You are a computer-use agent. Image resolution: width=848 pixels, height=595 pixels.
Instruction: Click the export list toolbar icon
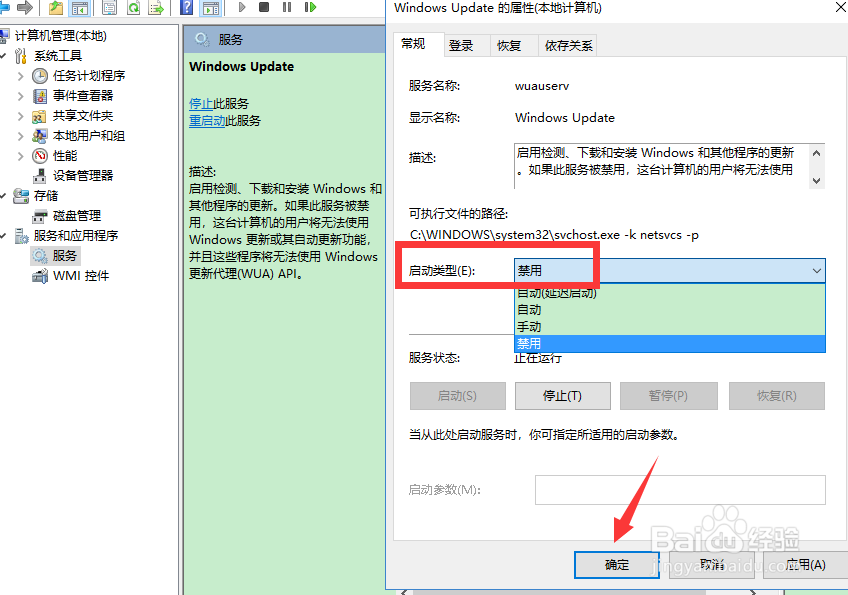point(156,7)
